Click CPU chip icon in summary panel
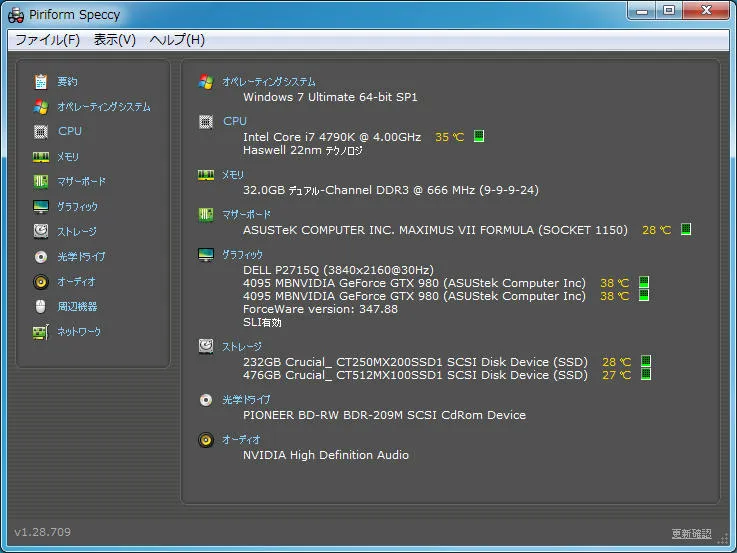 (206, 122)
